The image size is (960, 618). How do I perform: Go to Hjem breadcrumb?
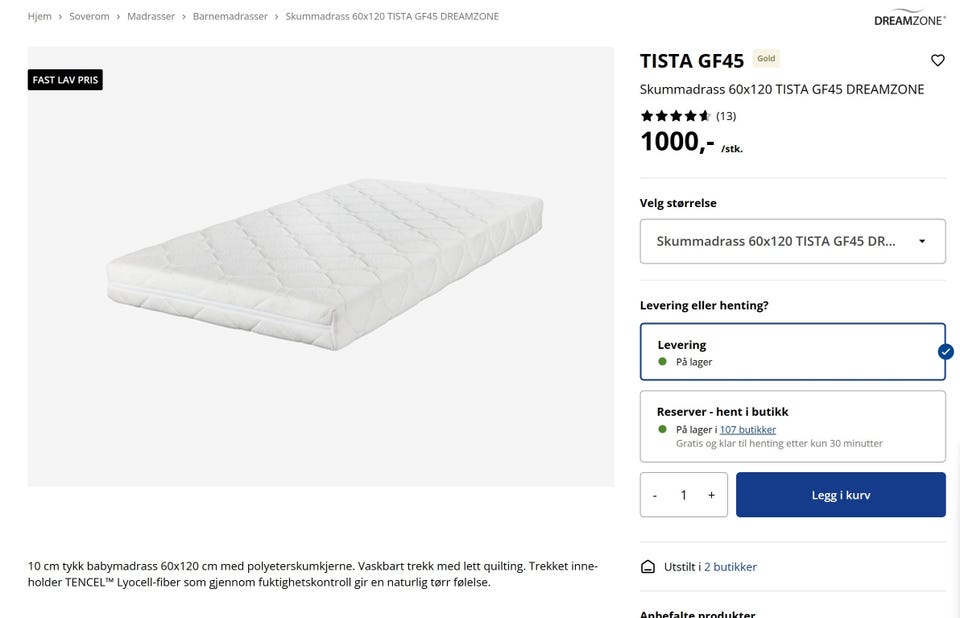click(x=39, y=17)
